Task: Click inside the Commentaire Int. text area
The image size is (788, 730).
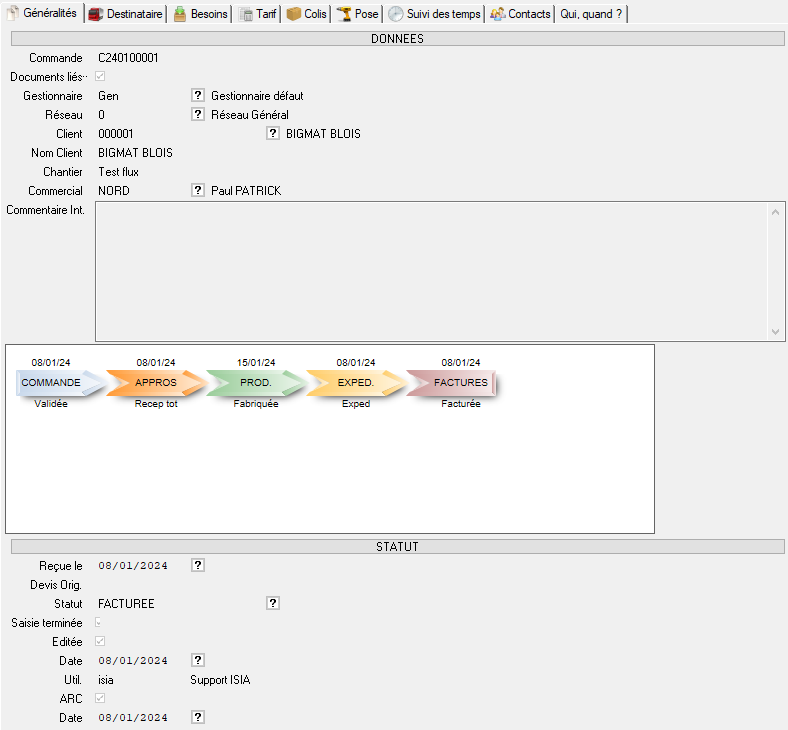Action: pyautogui.click(x=430, y=271)
